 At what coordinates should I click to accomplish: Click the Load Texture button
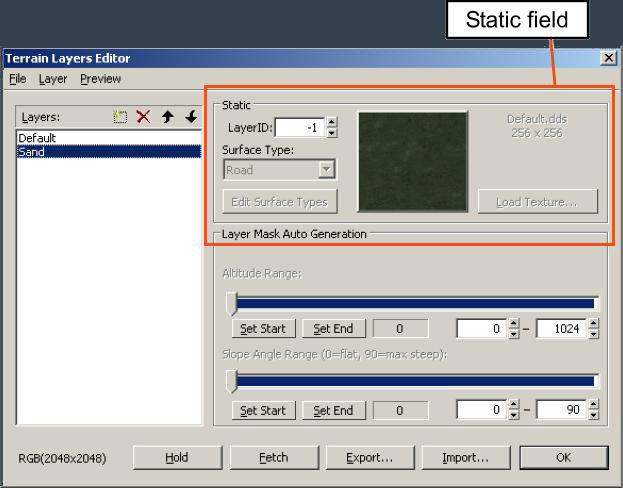click(538, 202)
